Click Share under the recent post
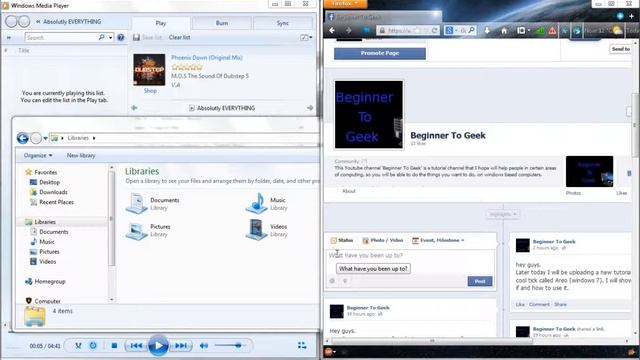Screen dimensions: 640x360 click(x=560, y=304)
